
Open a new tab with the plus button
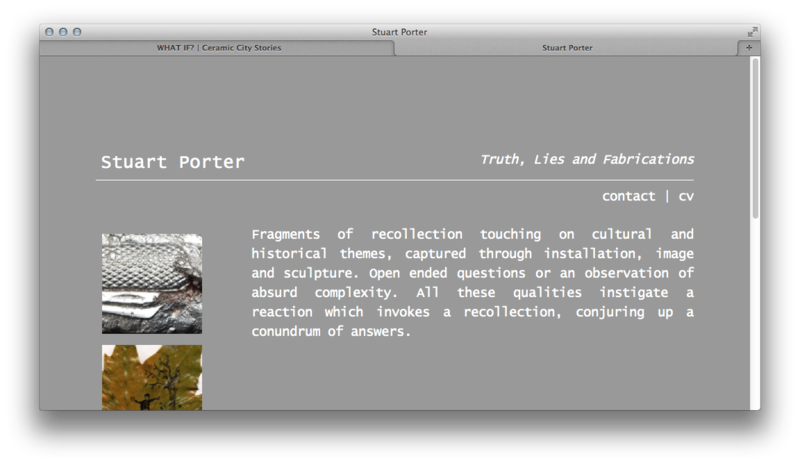[x=749, y=47]
